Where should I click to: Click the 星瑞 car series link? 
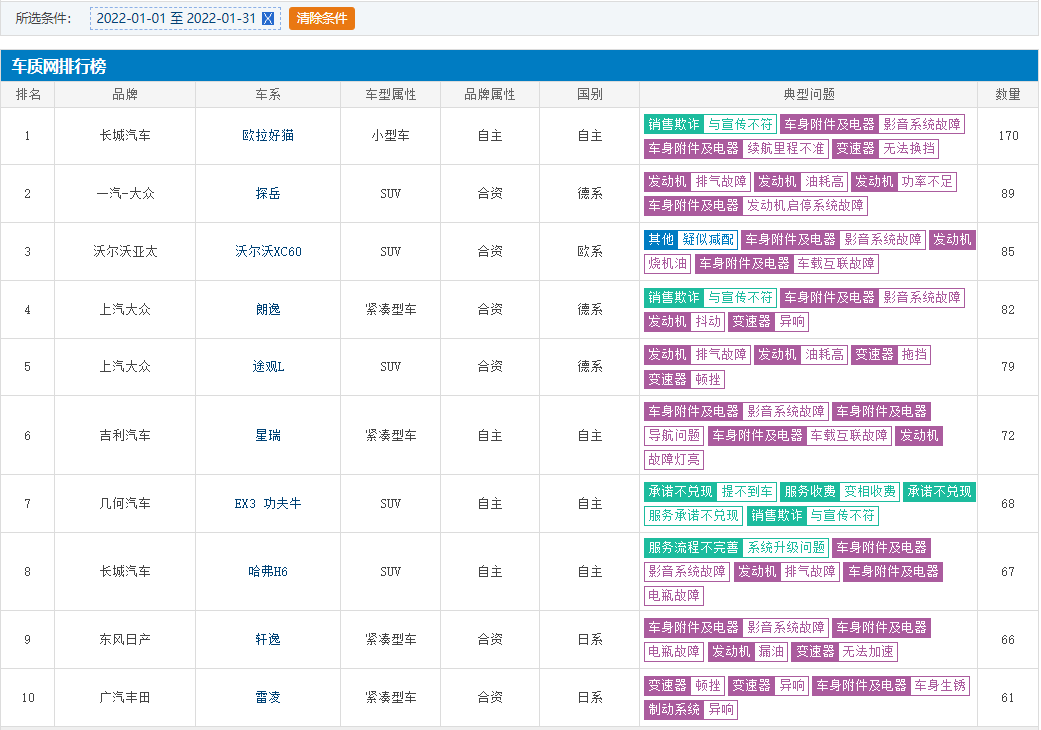268,436
